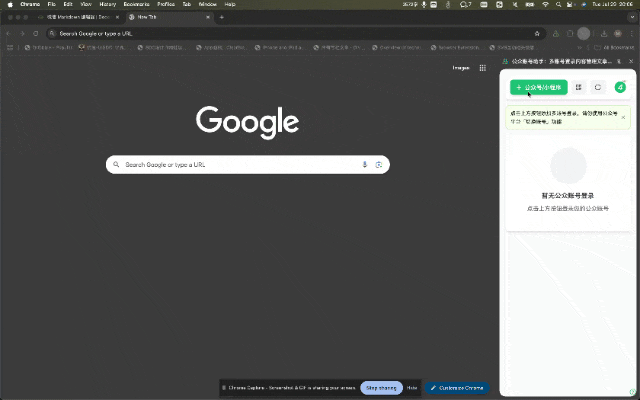The width and height of the screenshot is (640, 400).
Task: Close the extension side panel
Action: [x=631, y=61]
